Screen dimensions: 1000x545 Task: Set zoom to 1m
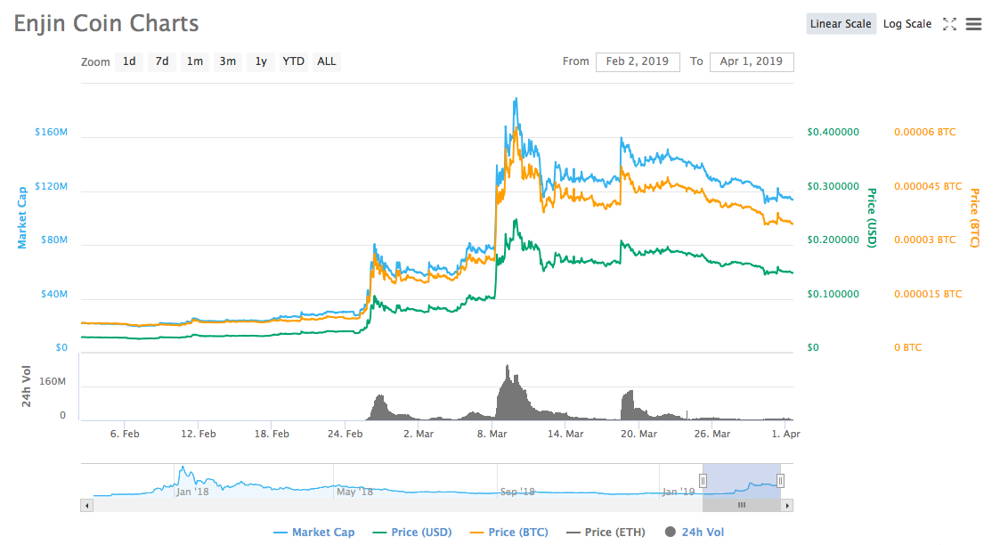[x=195, y=61]
